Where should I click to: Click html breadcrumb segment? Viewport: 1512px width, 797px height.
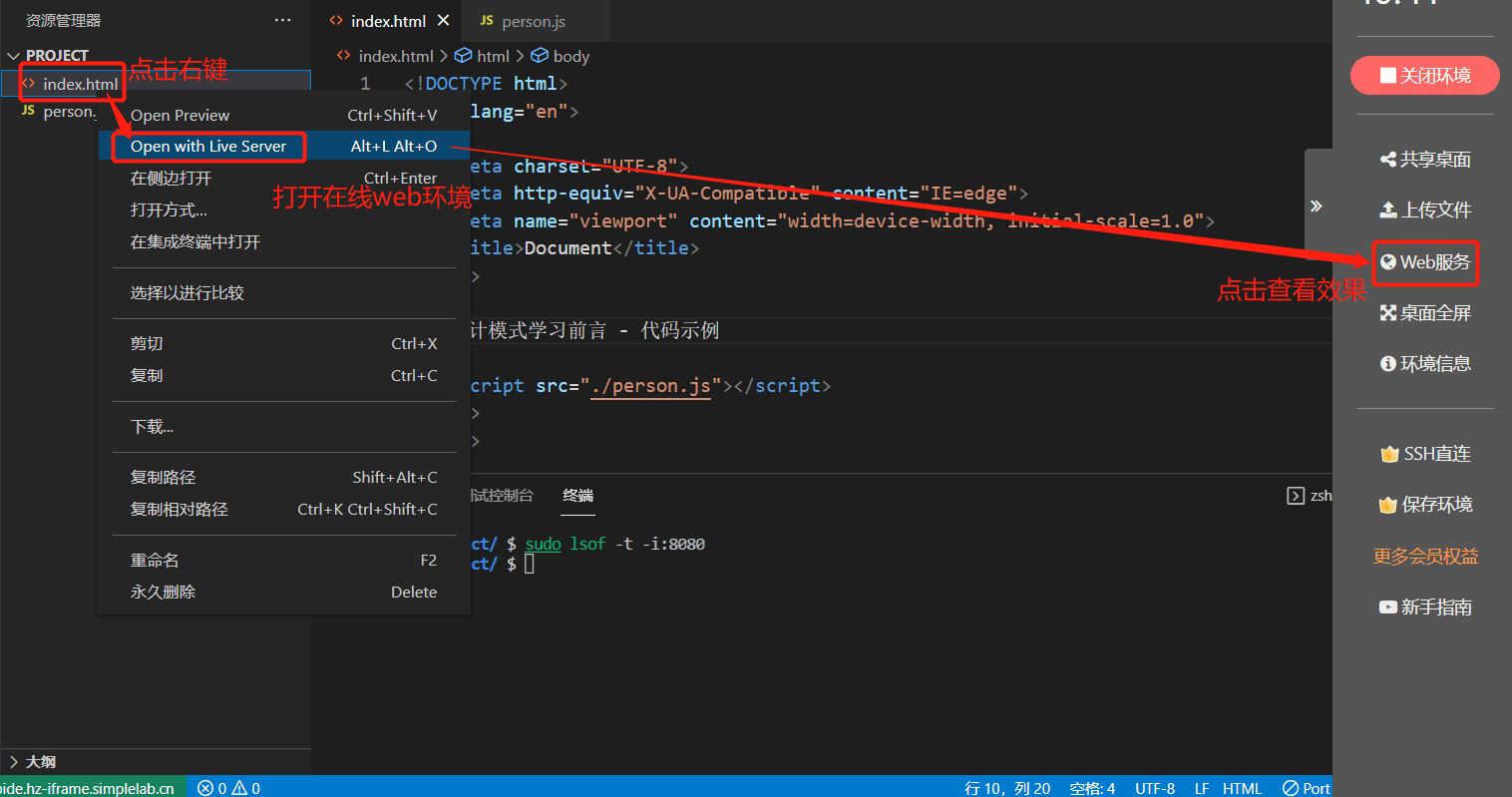(483, 56)
